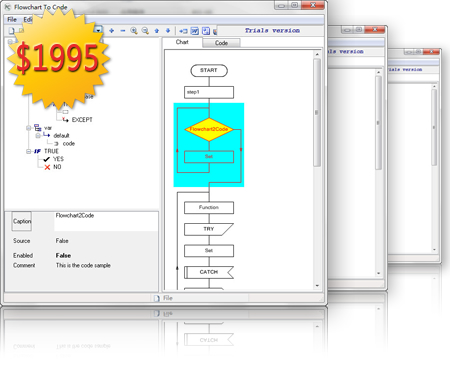Image resolution: width=450 pixels, height=365 pixels.
Task: Select the var tree item
Action: coord(48,128)
